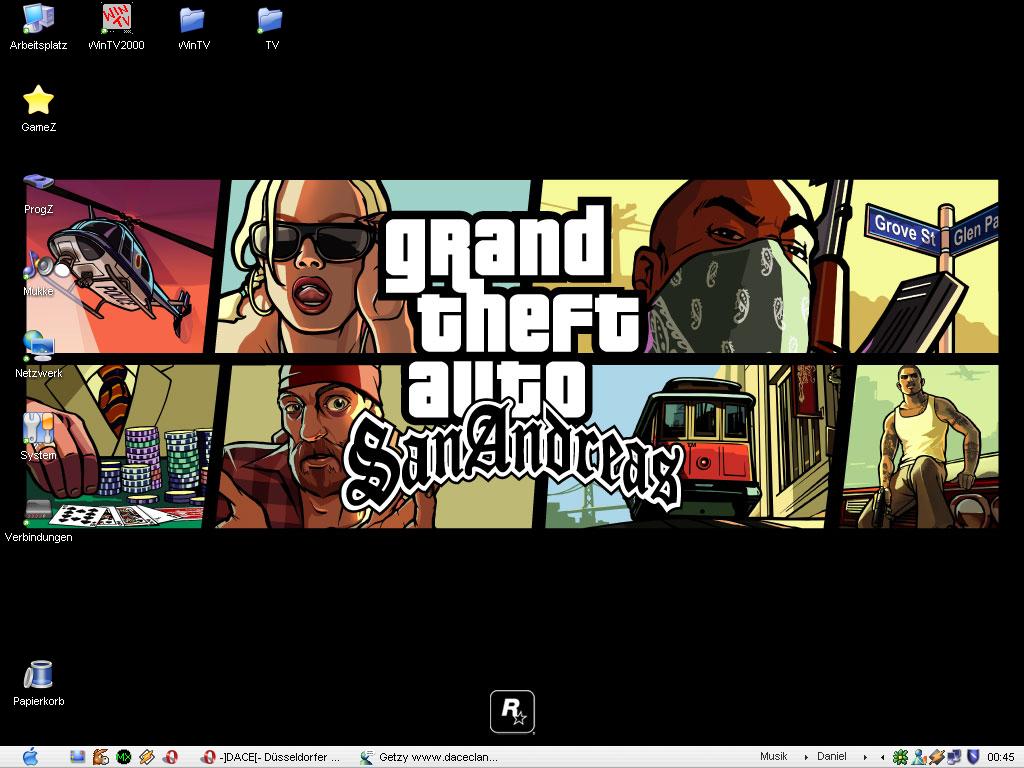Open the Winamp tray icon
Image resolution: width=1024 pixels, height=768 pixels.
coord(936,757)
